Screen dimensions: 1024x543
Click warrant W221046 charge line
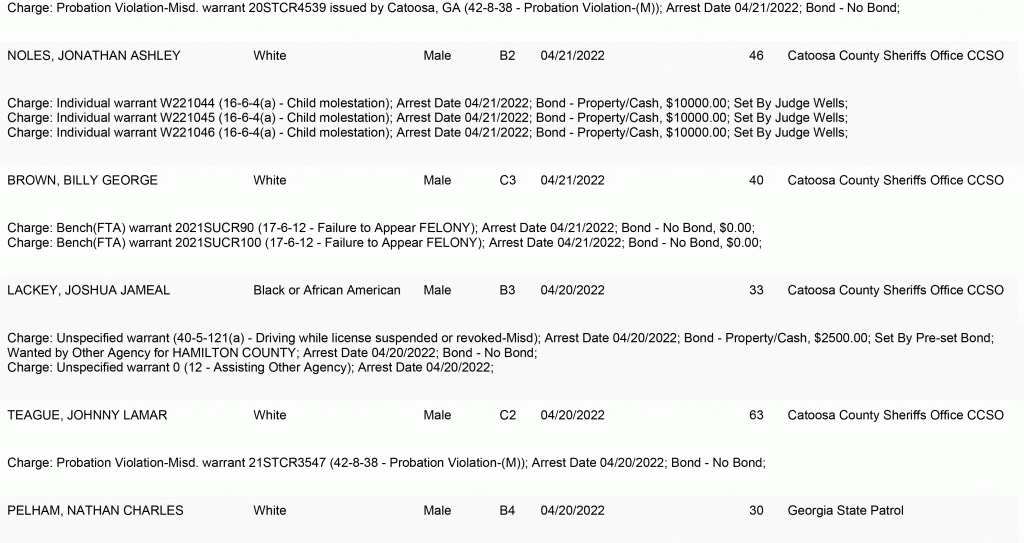(x=427, y=133)
